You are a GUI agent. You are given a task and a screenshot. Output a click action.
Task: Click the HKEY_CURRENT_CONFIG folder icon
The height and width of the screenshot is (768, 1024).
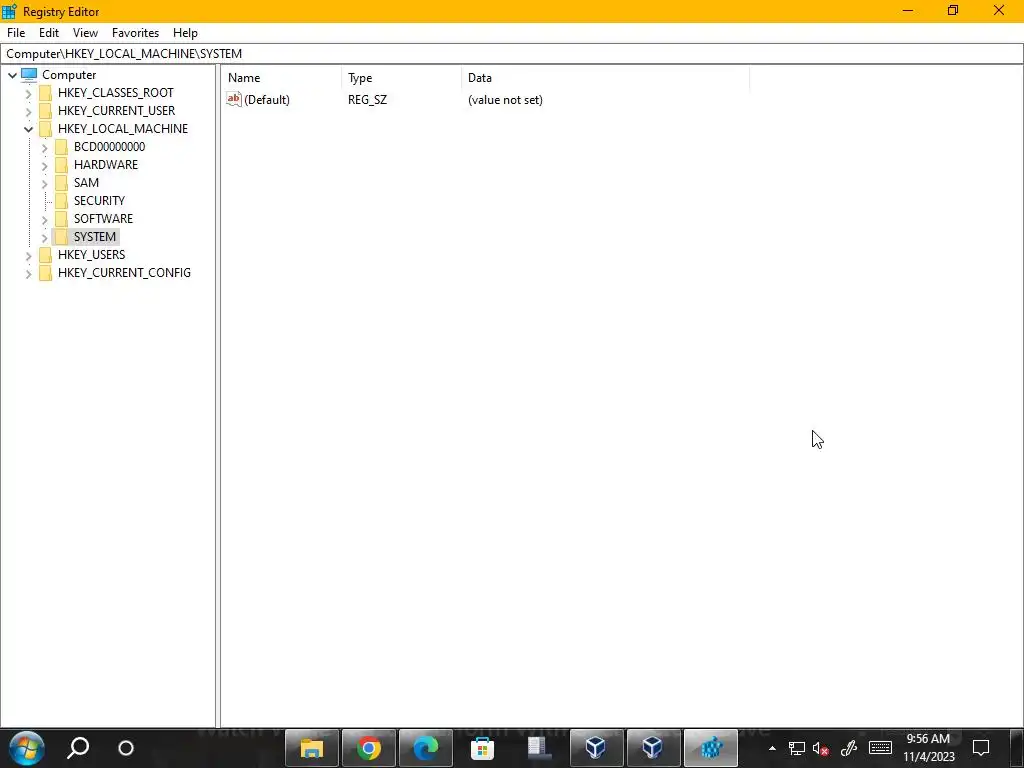pos(45,273)
